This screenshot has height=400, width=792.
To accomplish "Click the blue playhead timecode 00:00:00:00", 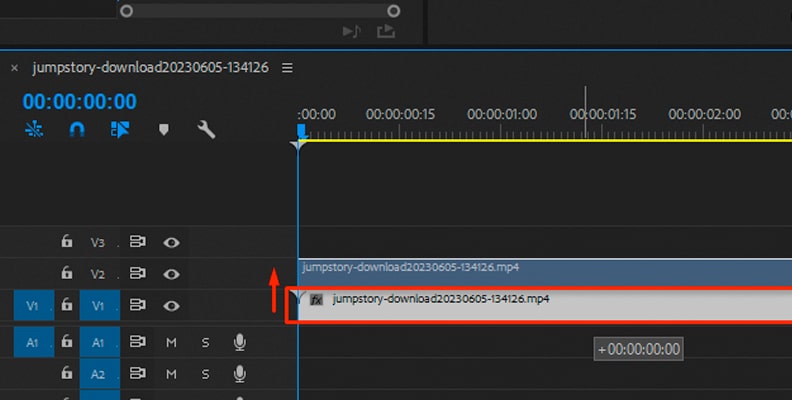I will (80, 102).
